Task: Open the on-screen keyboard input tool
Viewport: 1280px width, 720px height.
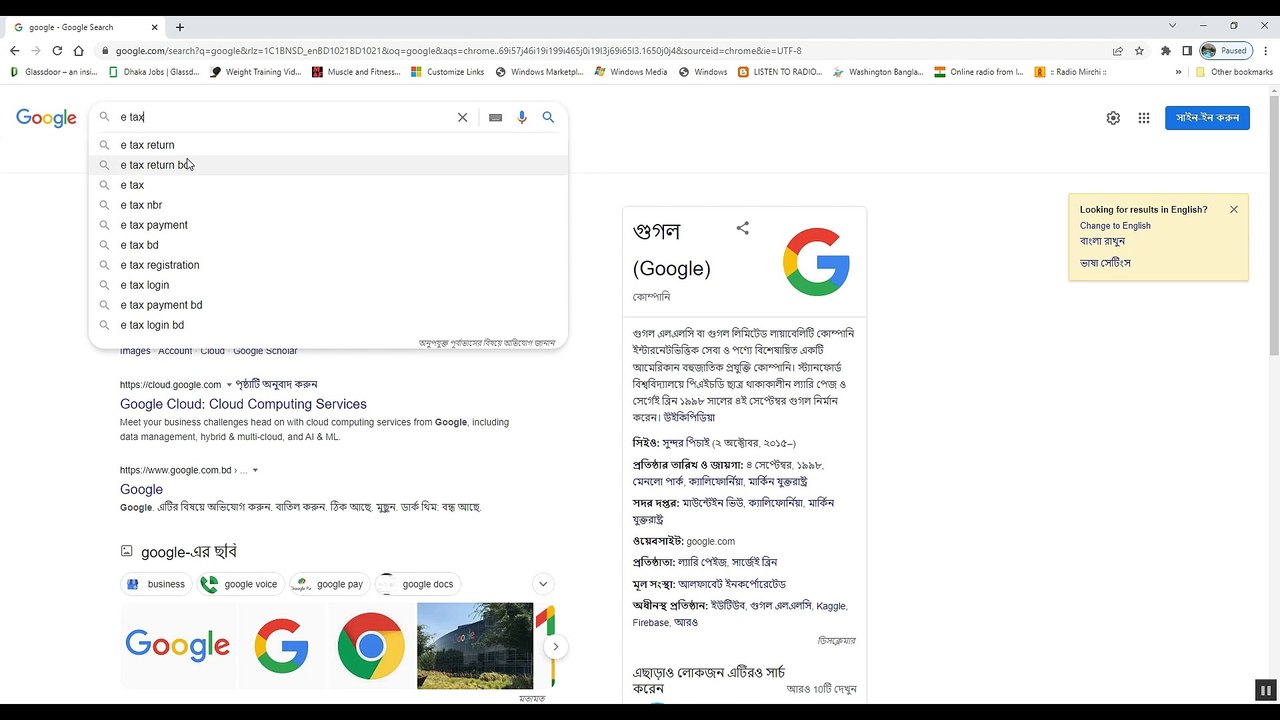Action: 495,117
